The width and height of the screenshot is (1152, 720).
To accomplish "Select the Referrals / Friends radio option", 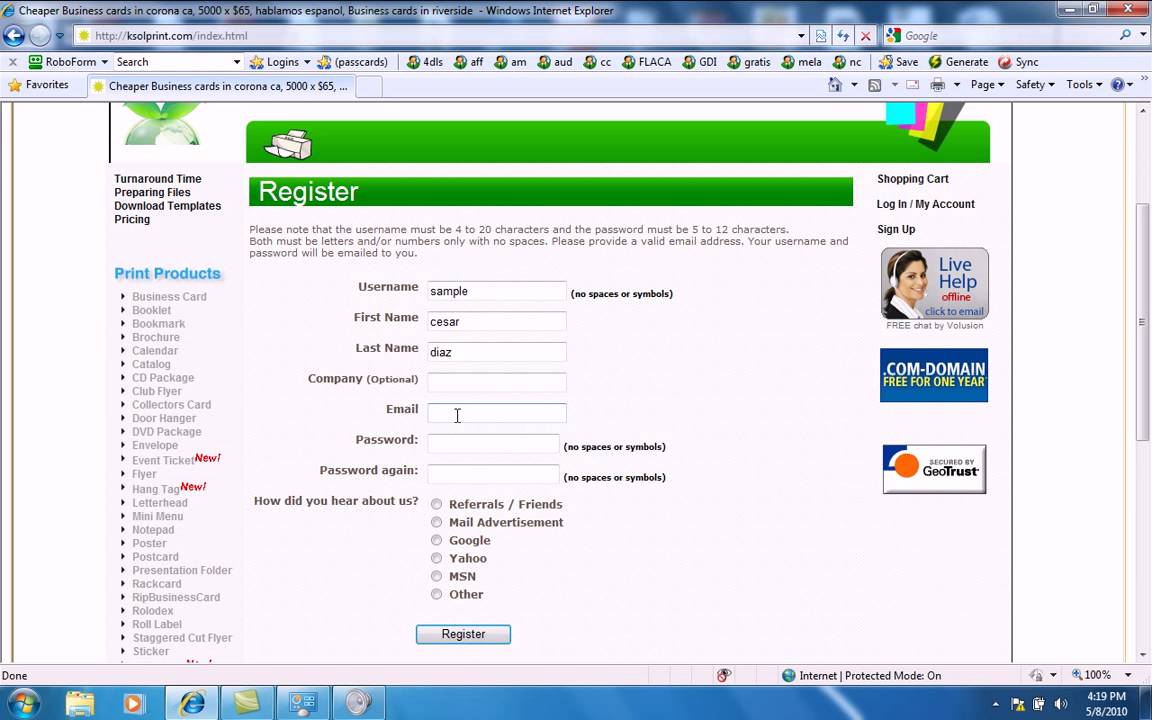I will click(x=436, y=504).
